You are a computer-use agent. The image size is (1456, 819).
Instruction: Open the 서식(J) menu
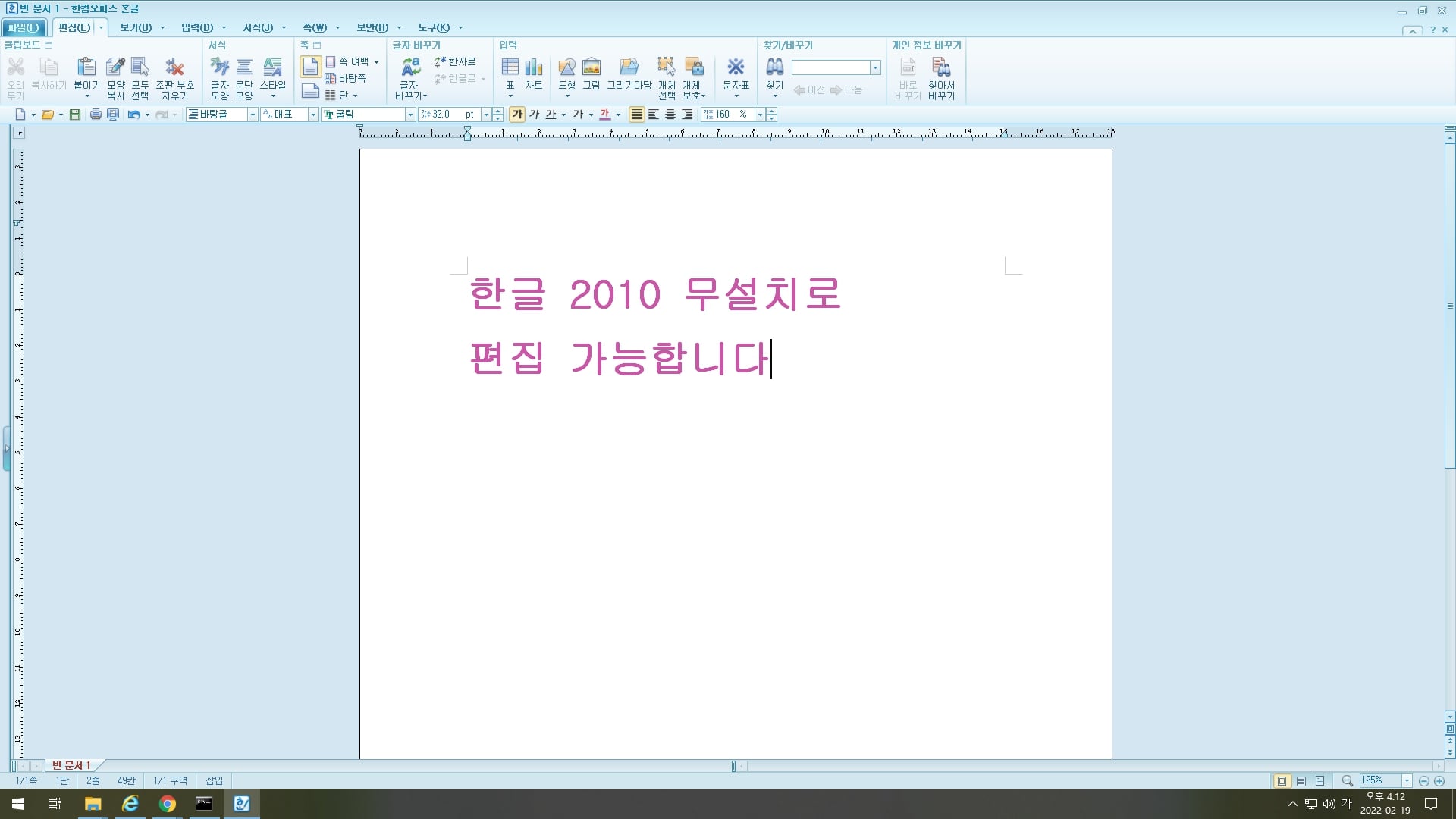pos(258,27)
